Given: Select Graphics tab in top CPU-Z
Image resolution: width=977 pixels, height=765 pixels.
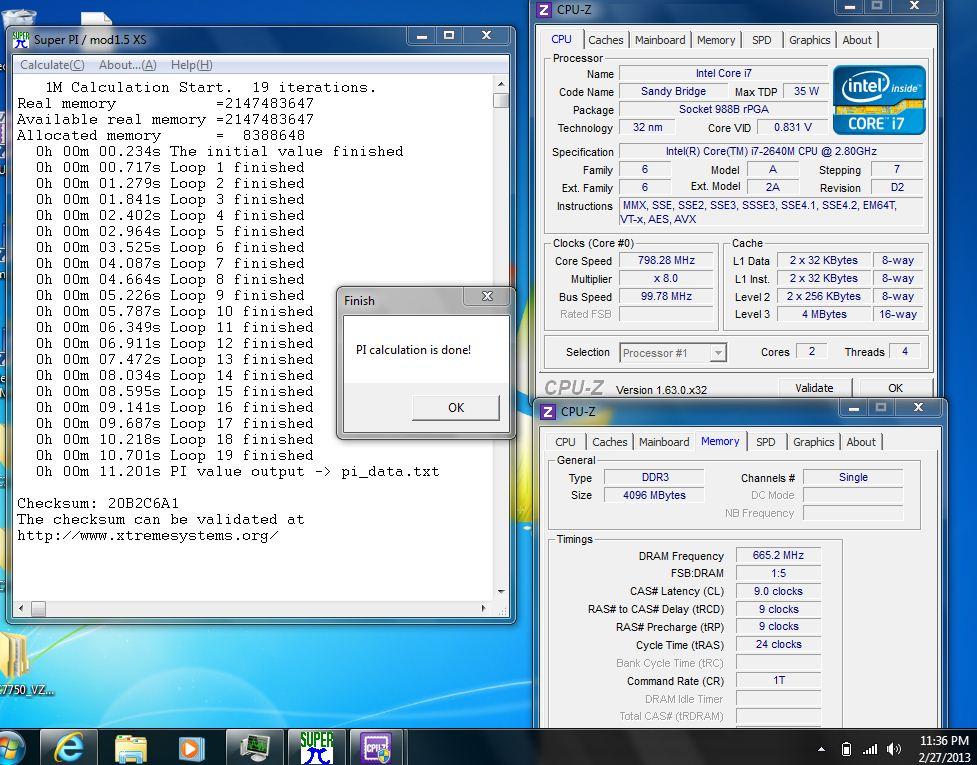Looking at the screenshot, I should coord(809,40).
